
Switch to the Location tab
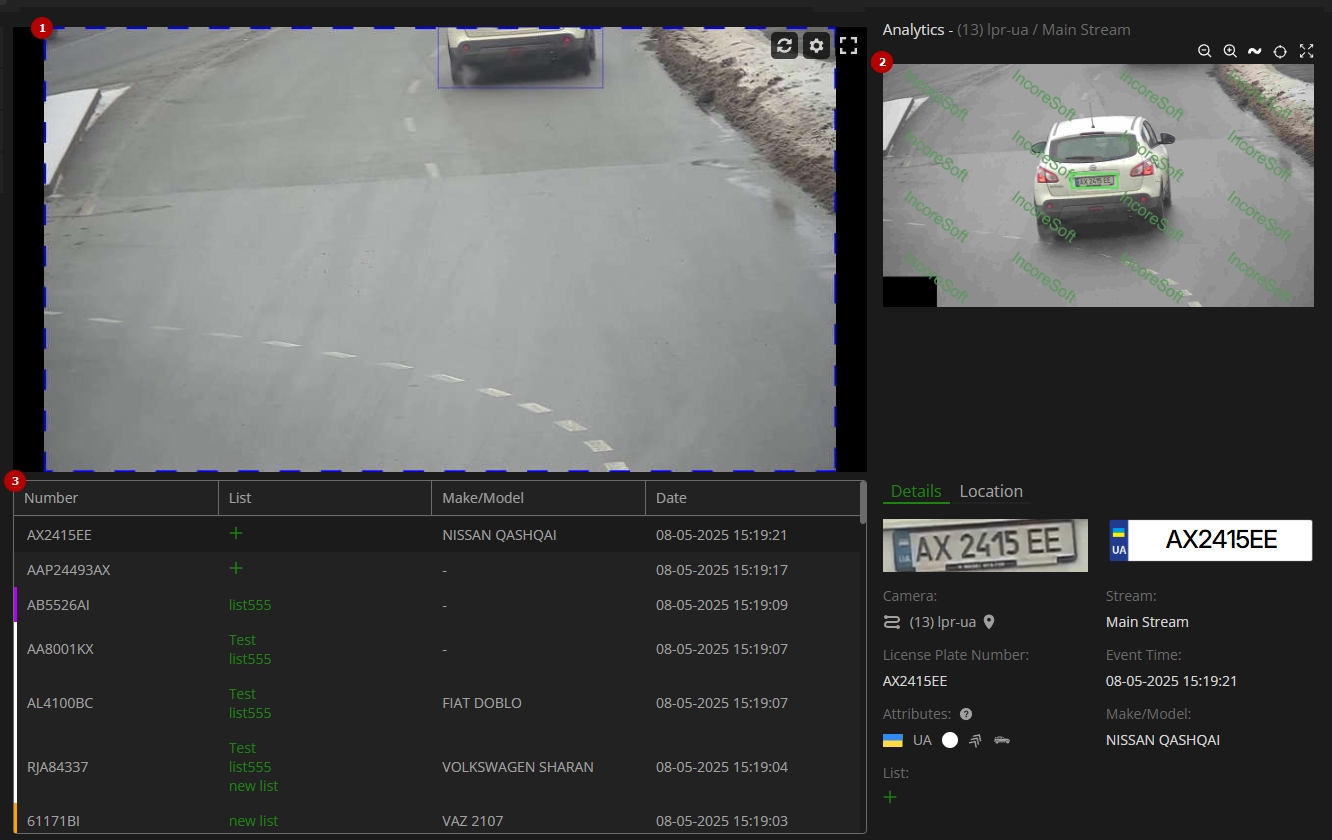tap(991, 491)
